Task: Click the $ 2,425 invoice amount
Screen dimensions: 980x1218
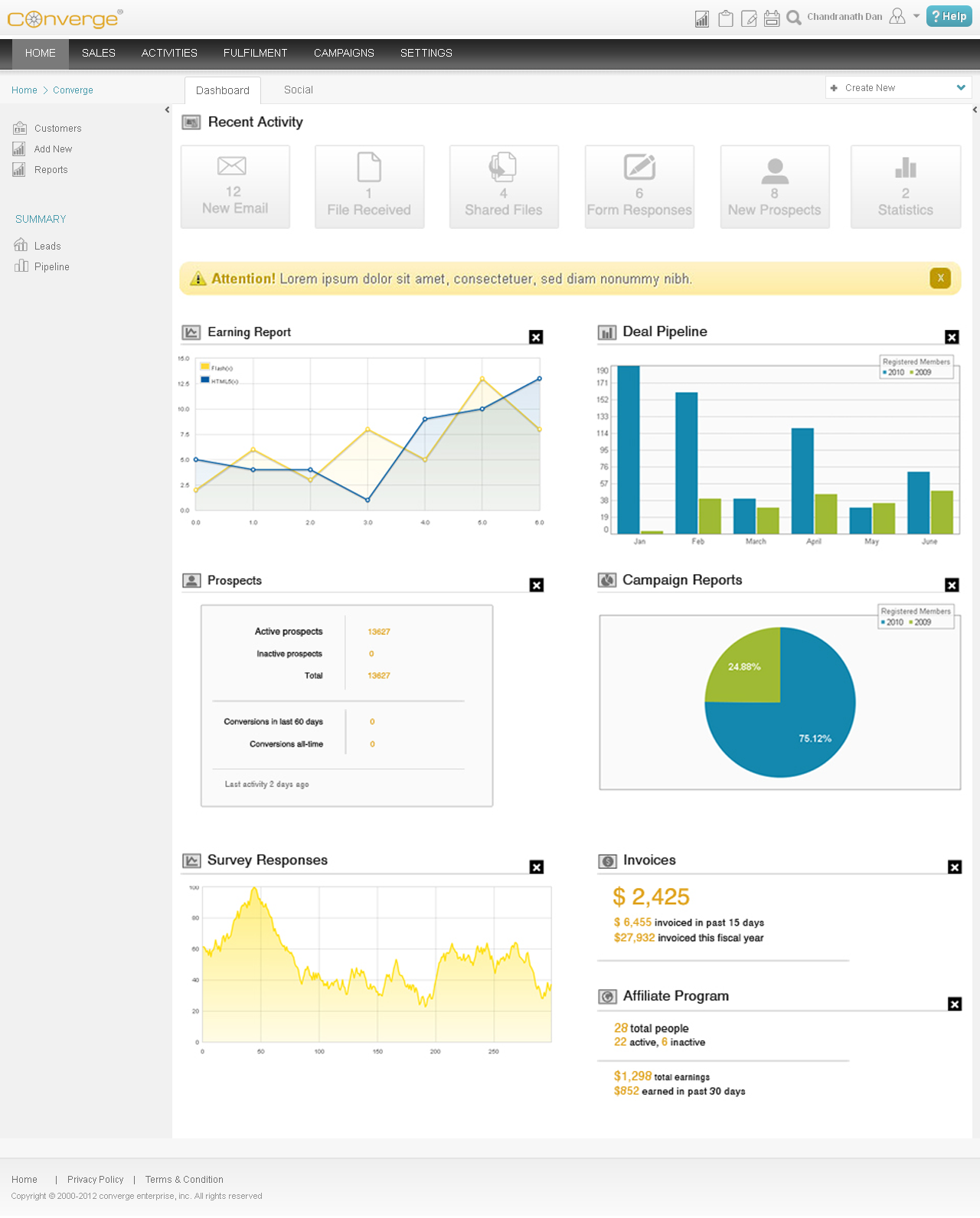Action: [x=652, y=896]
